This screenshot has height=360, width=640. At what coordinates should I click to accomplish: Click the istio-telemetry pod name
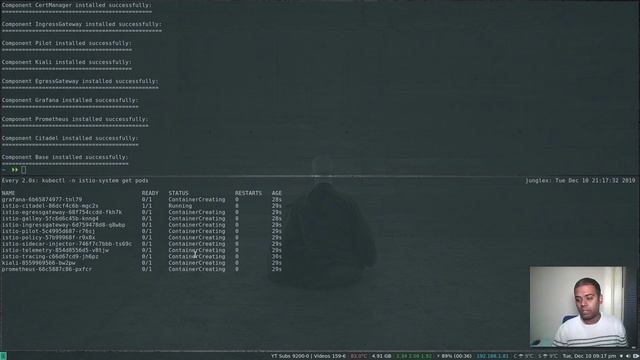click(x=55, y=250)
